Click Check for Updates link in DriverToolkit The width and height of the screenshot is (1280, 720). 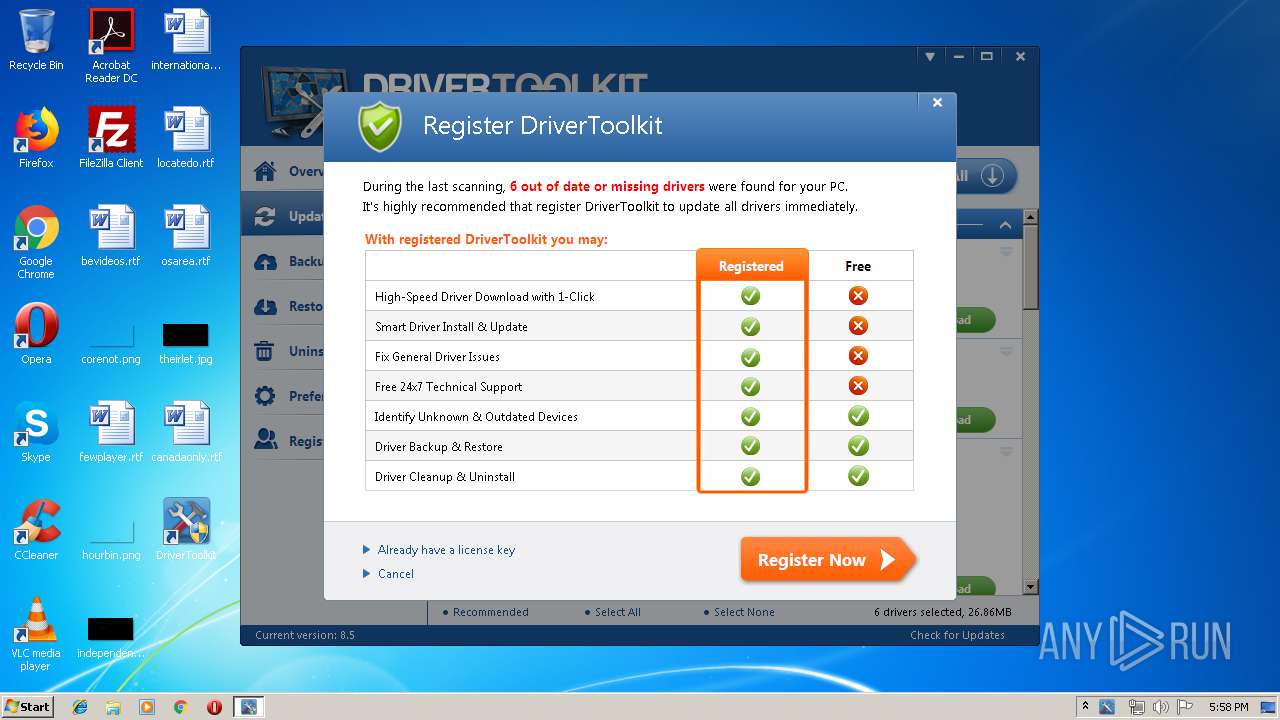coord(957,635)
